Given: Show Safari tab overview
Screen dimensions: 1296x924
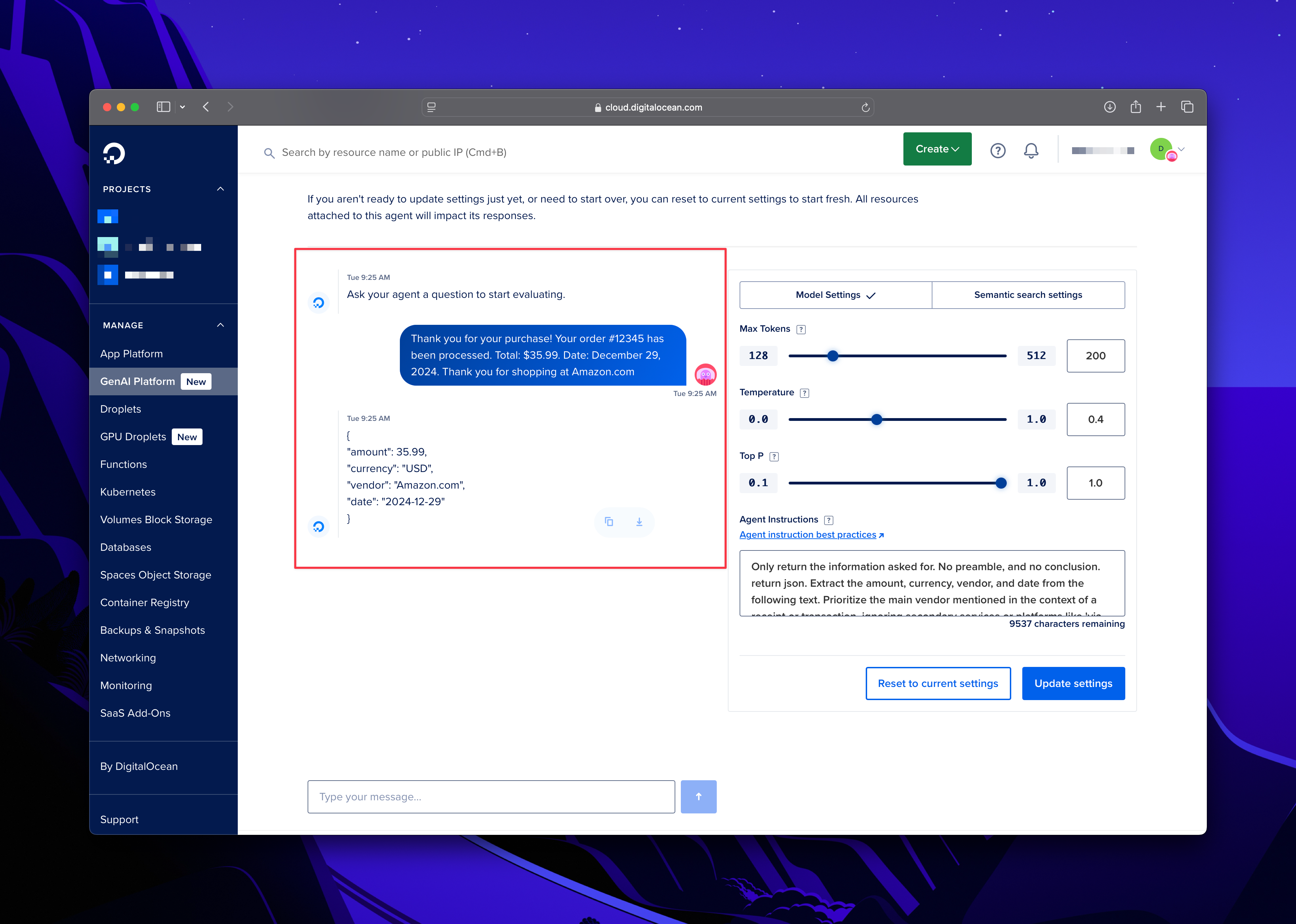Looking at the screenshot, I should [1187, 107].
